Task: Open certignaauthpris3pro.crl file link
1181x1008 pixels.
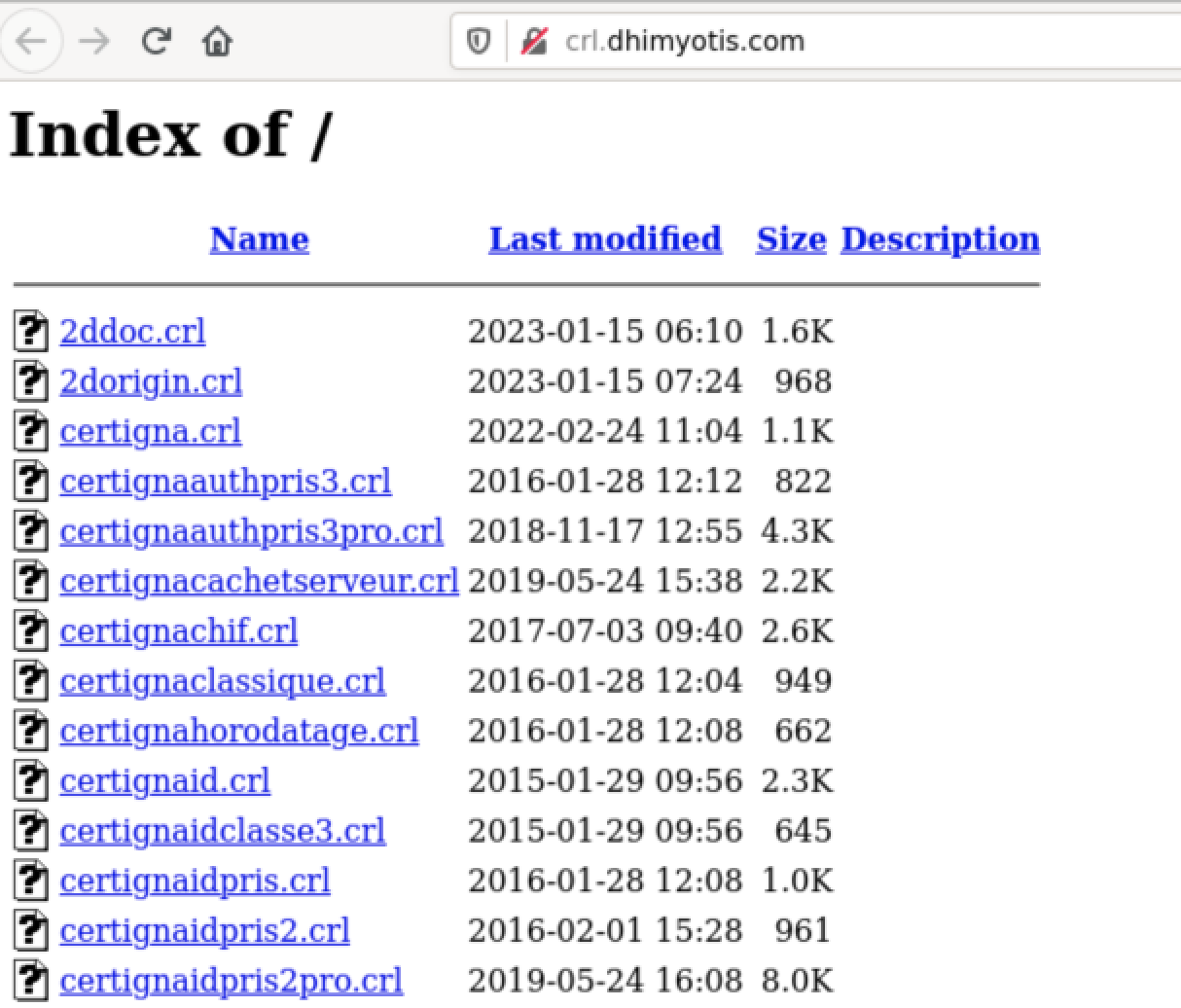Action: point(251,531)
